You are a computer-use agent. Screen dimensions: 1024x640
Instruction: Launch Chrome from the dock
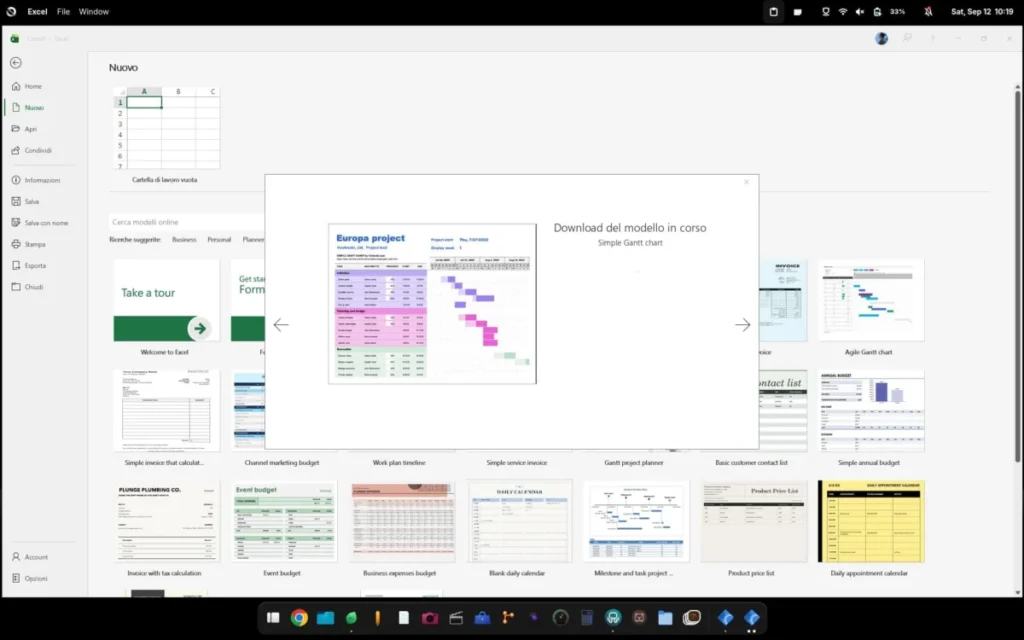[x=299, y=618]
